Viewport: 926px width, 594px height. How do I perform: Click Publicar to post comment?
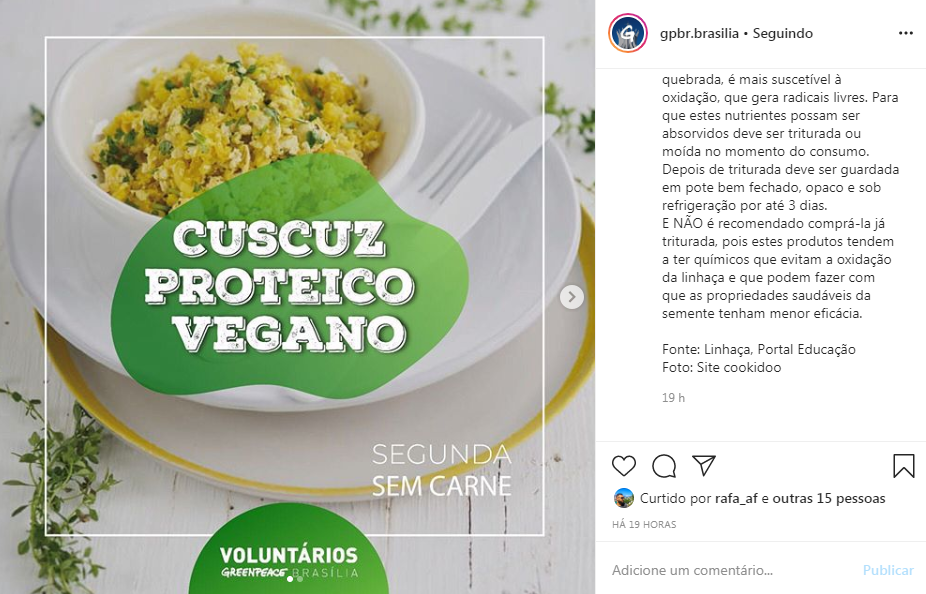pyautogui.click(x=888, y=570)
